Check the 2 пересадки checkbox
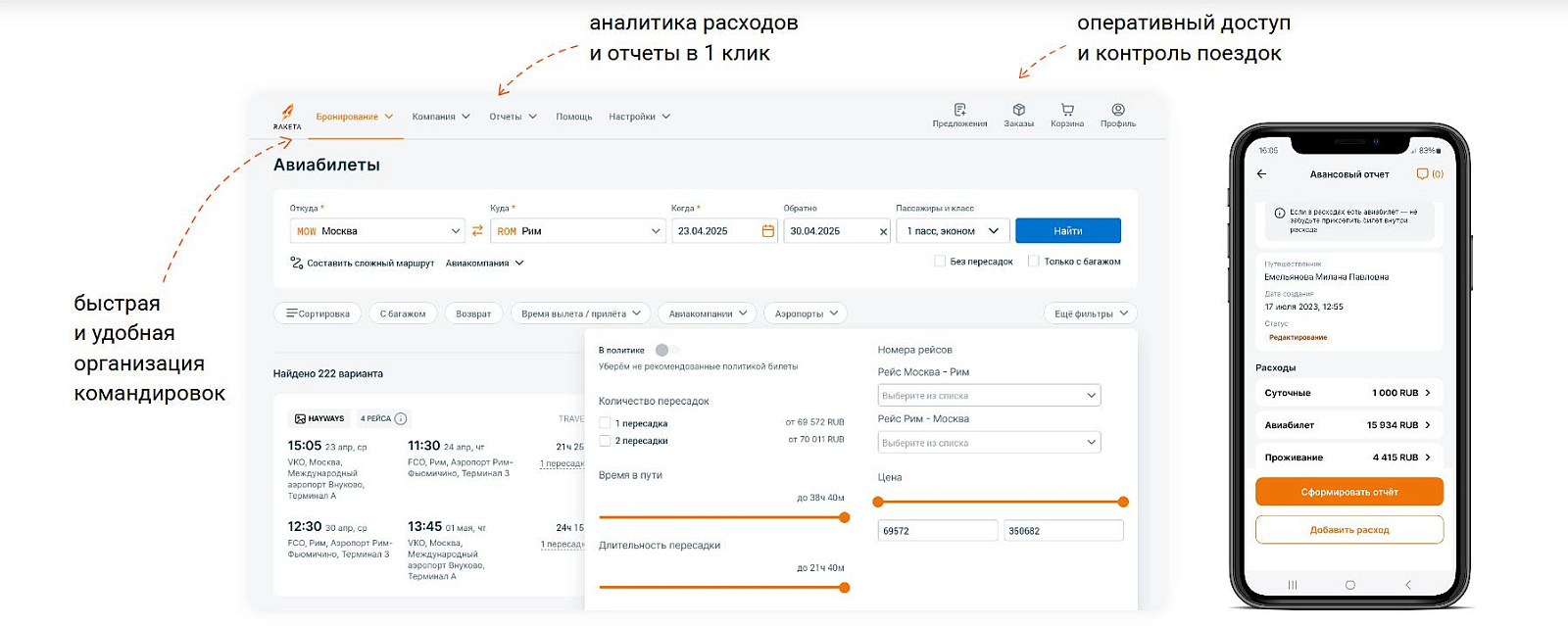 pyautogui.click(x=605, y=441)
